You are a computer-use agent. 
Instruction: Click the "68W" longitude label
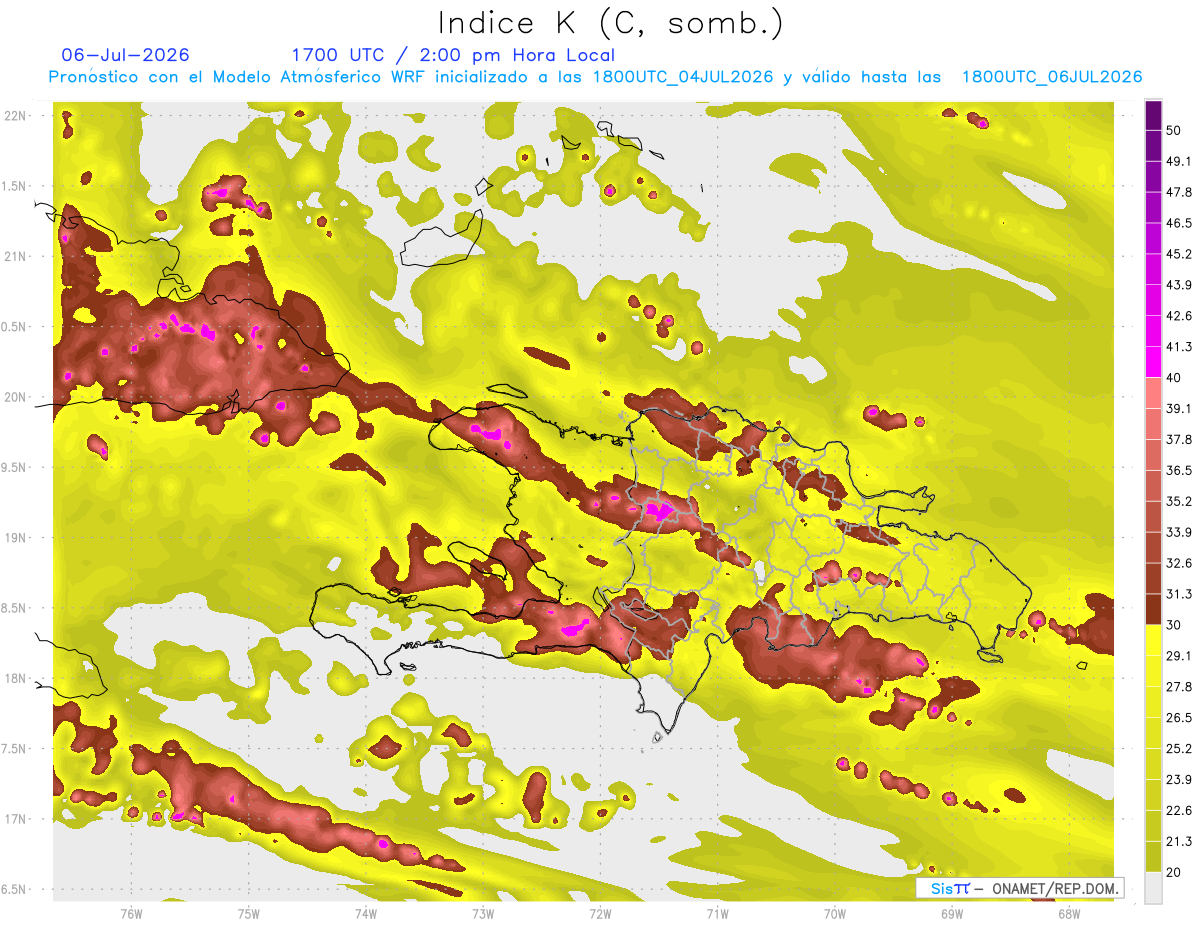(x=1068, y=913)
